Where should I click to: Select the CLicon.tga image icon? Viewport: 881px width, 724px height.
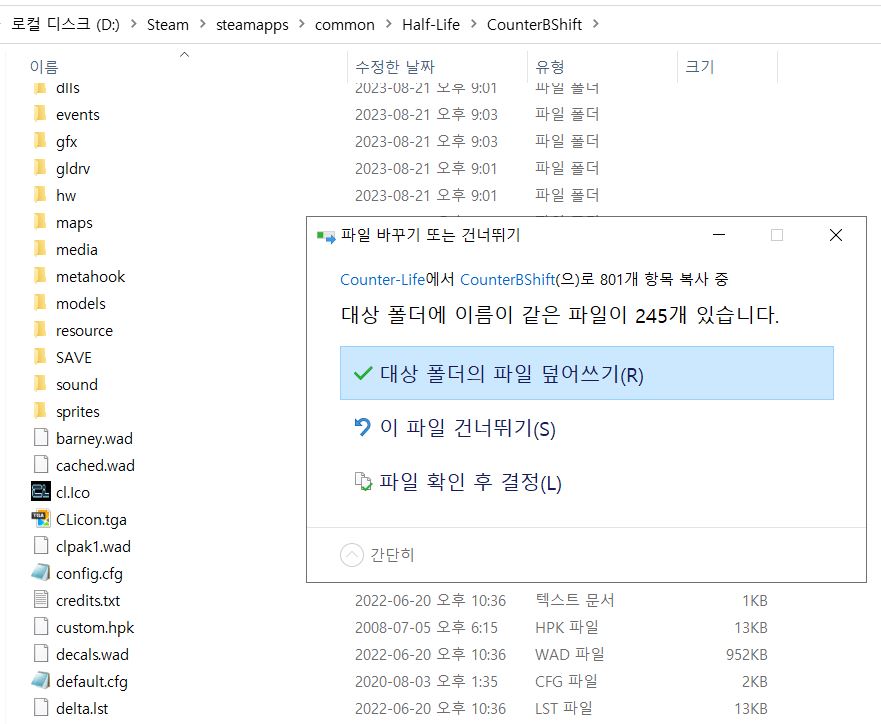(x=40, y=518)
